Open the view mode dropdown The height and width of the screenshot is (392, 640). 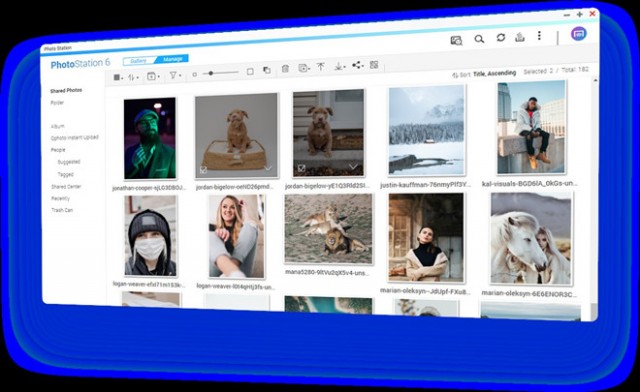click(118, 77)
